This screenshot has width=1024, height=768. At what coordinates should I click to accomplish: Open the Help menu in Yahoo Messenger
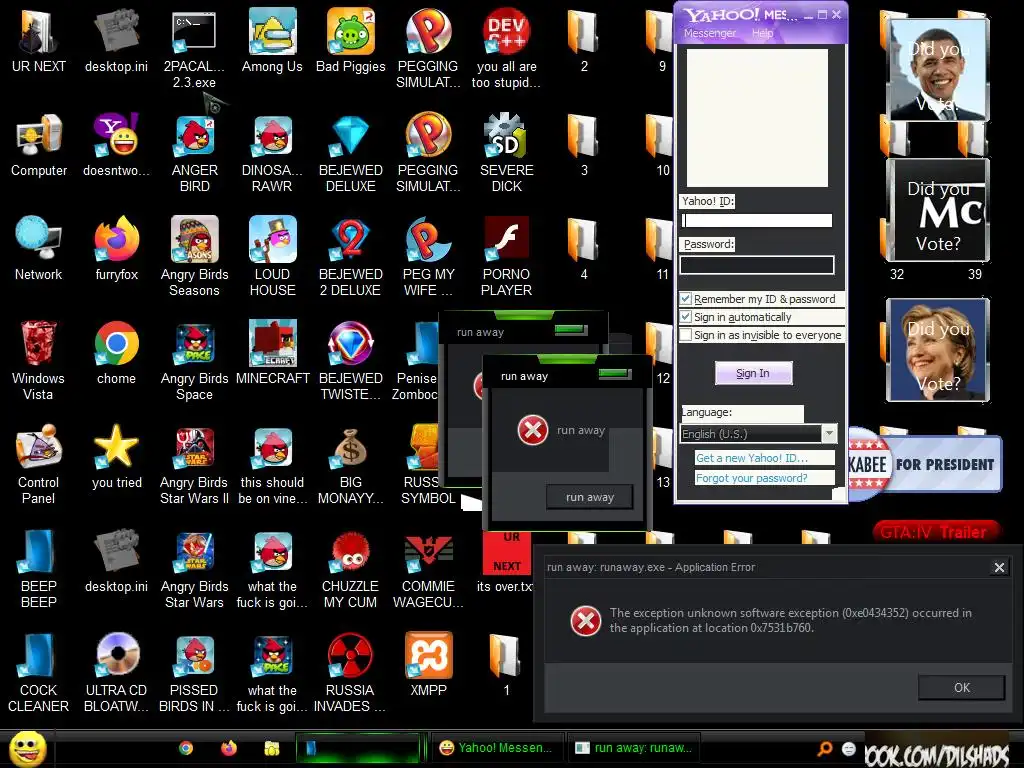(762, 33)
